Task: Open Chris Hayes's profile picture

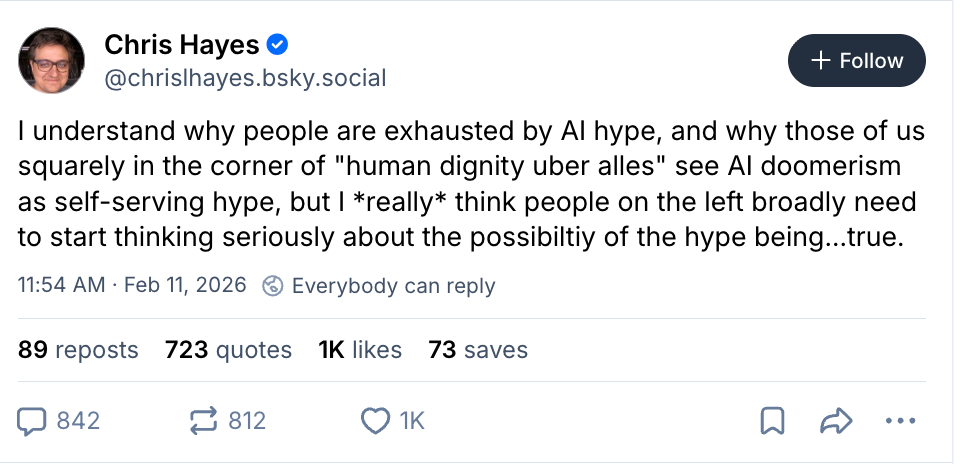Action: [x=52, y=60]
